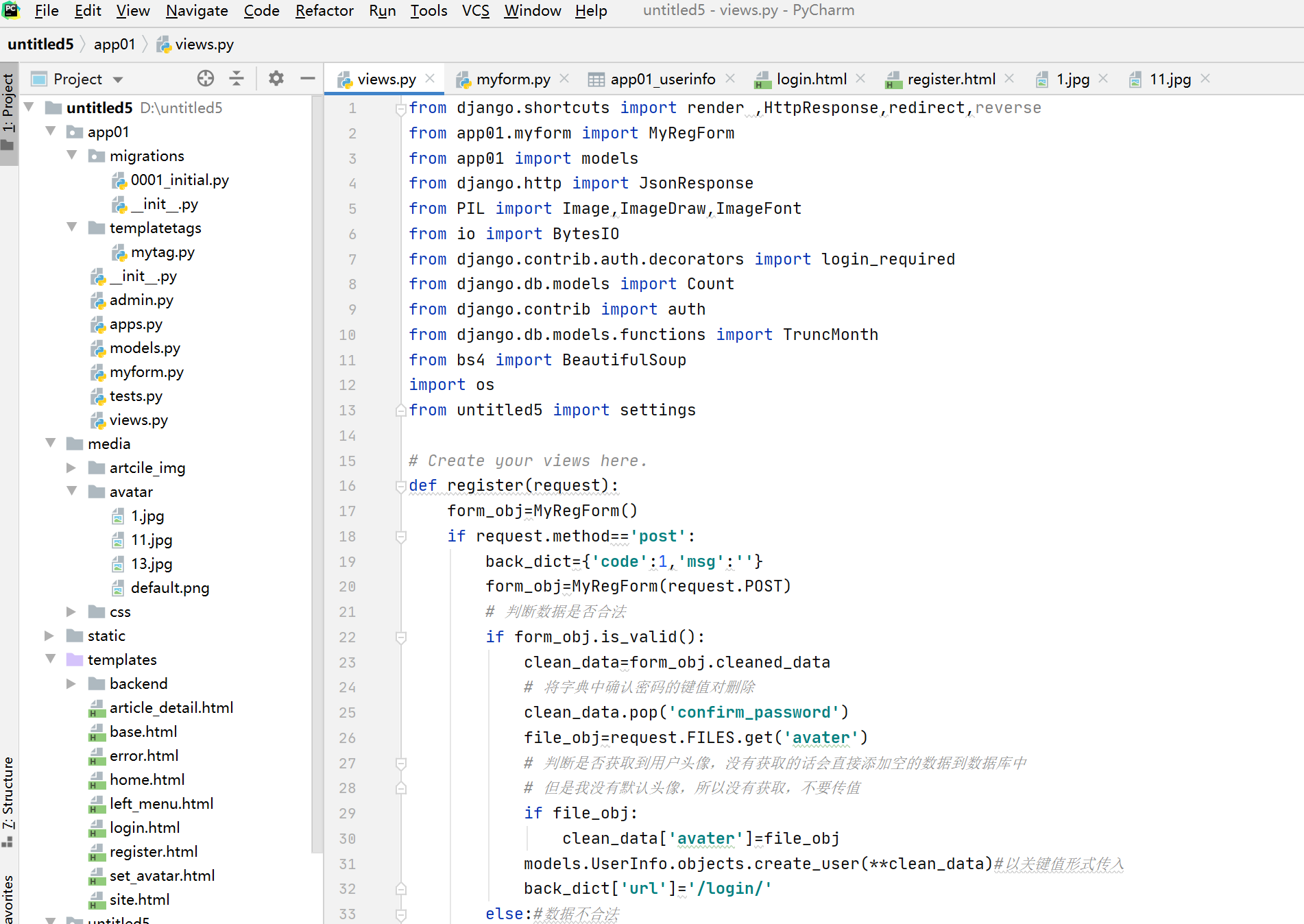
Task: Open the Navigate menu
Action: [197, 11]
